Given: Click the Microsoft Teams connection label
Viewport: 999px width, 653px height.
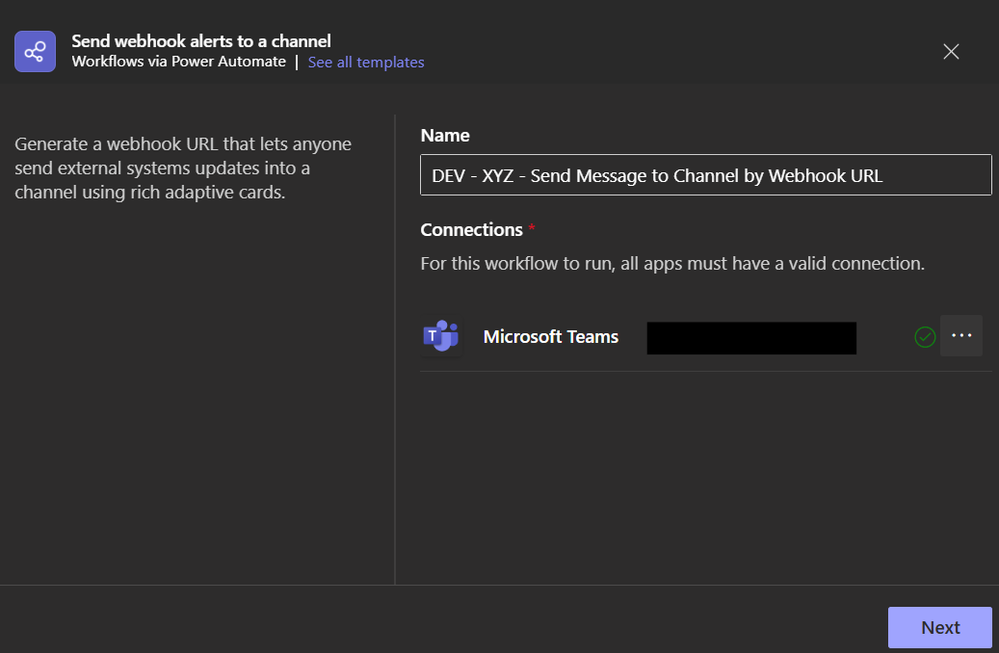Looking at the screenshot, I should point(550,336).
